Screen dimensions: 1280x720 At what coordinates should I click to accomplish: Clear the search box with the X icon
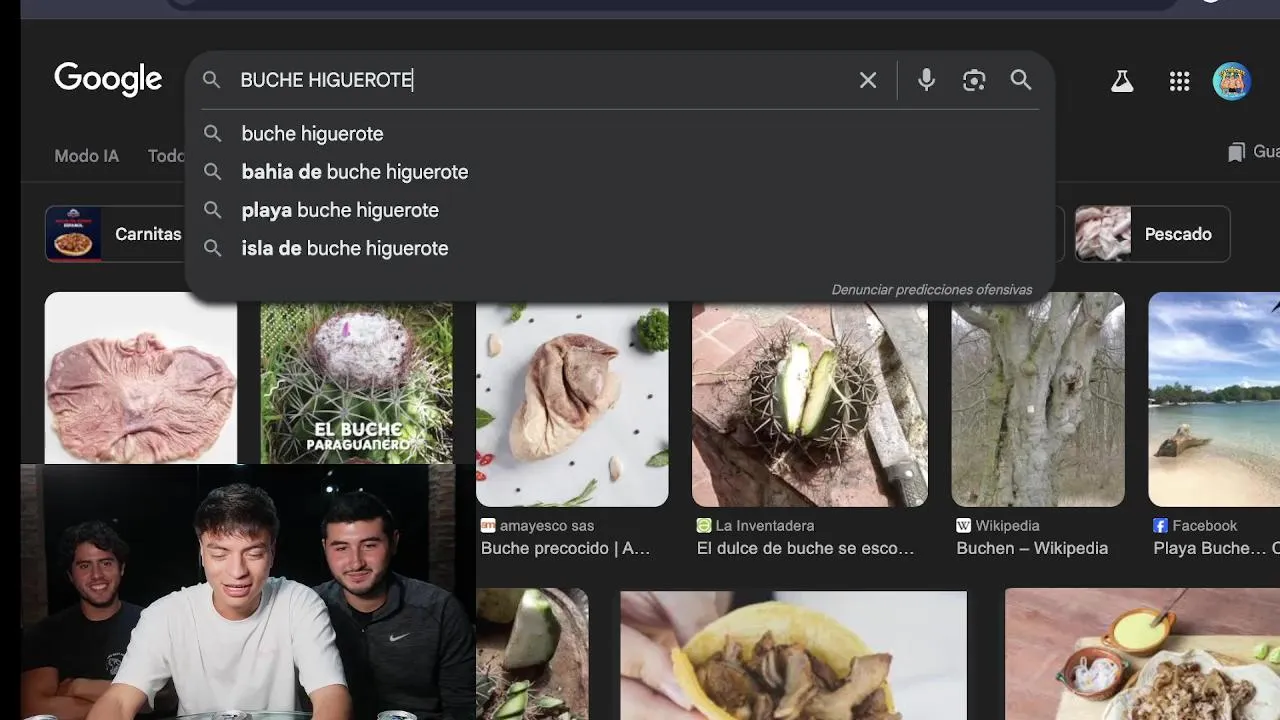coord(868,80)
